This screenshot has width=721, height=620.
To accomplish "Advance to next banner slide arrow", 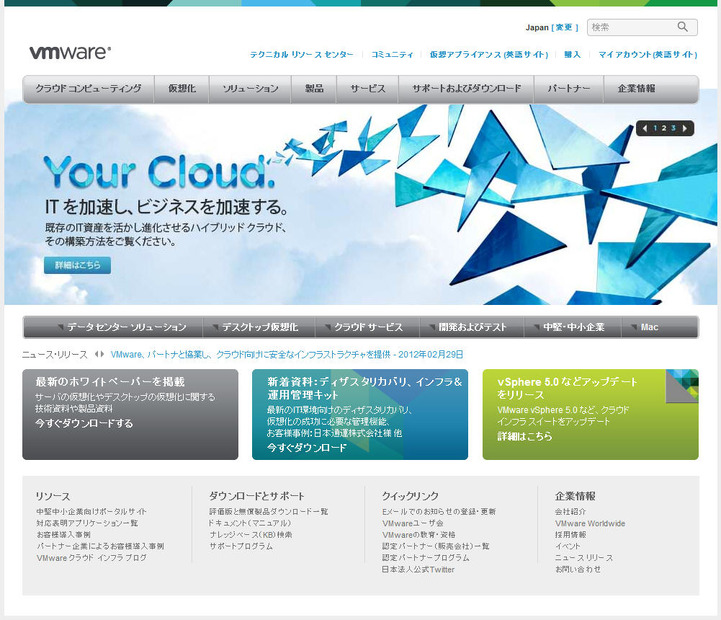I will point(685,128).
